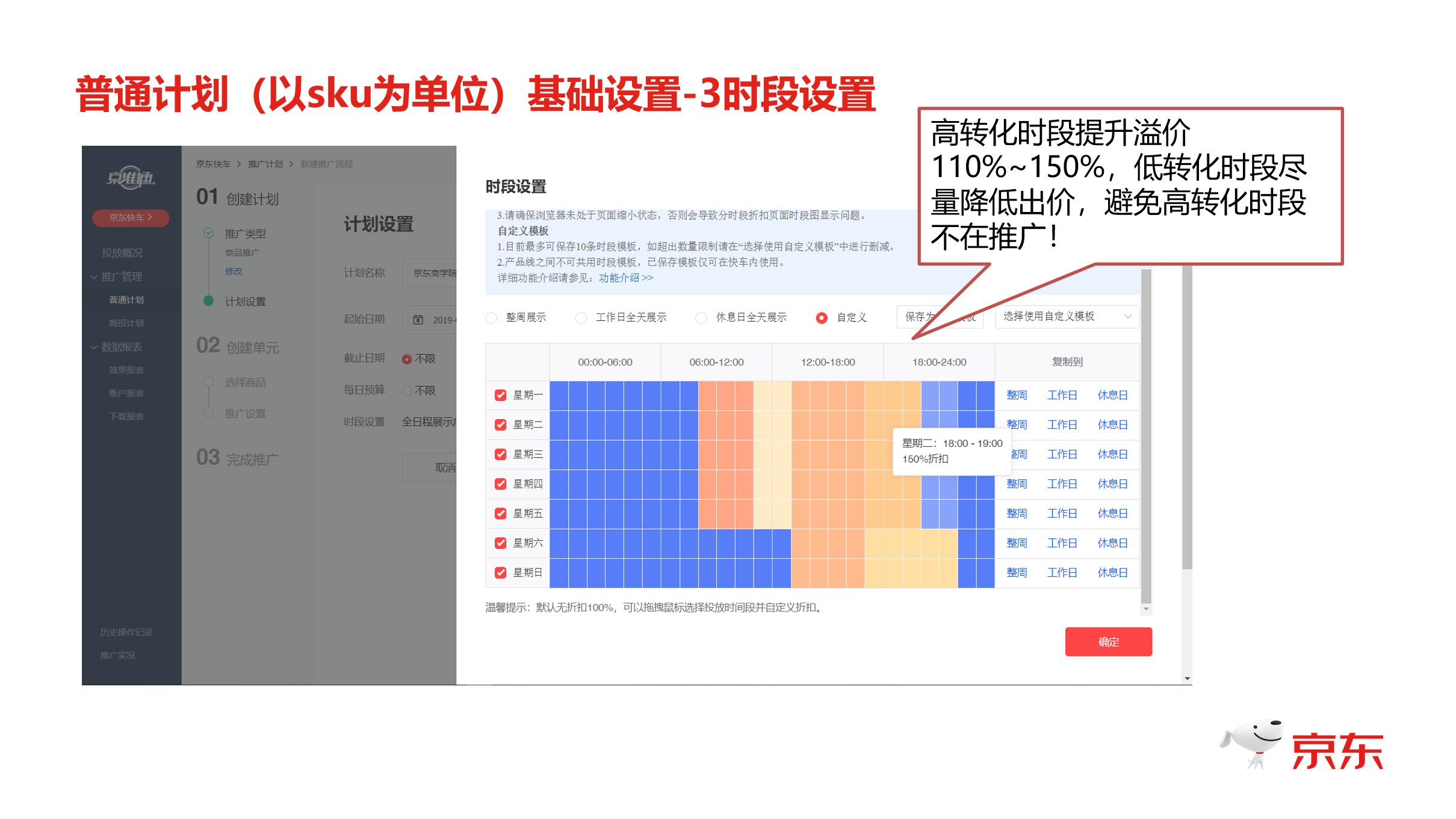Open the 功能介绍 >> link
Screen dimensions: 1456x819
click(x=625, y=278)
